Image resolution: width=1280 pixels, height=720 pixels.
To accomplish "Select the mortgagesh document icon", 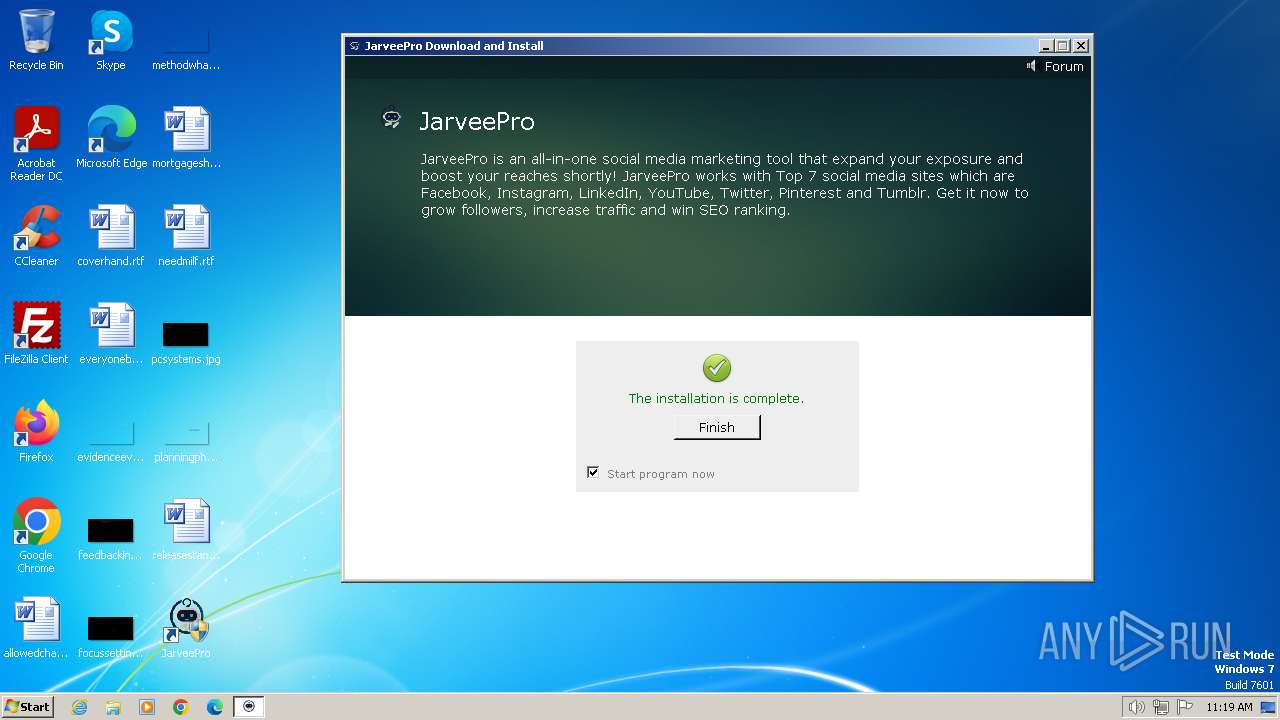I will [186, 138].
